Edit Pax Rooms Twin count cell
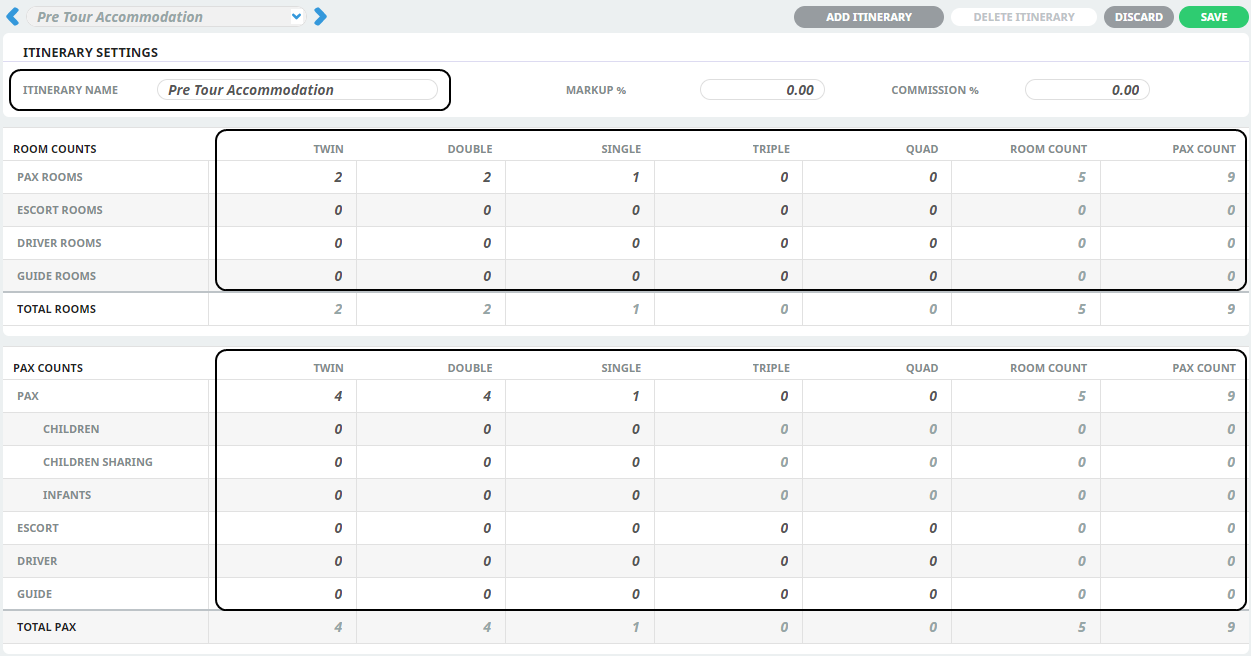This screenshot has width=1251, height=656. coord(283,177)
